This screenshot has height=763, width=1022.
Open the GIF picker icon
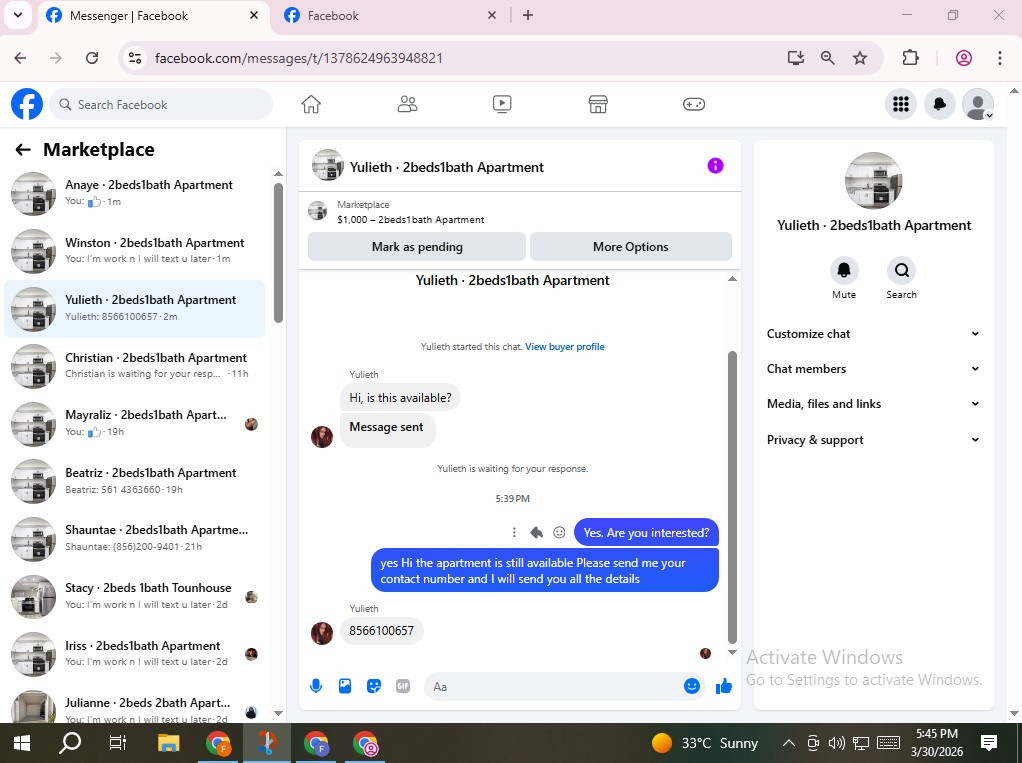click(x=403, y=686)
